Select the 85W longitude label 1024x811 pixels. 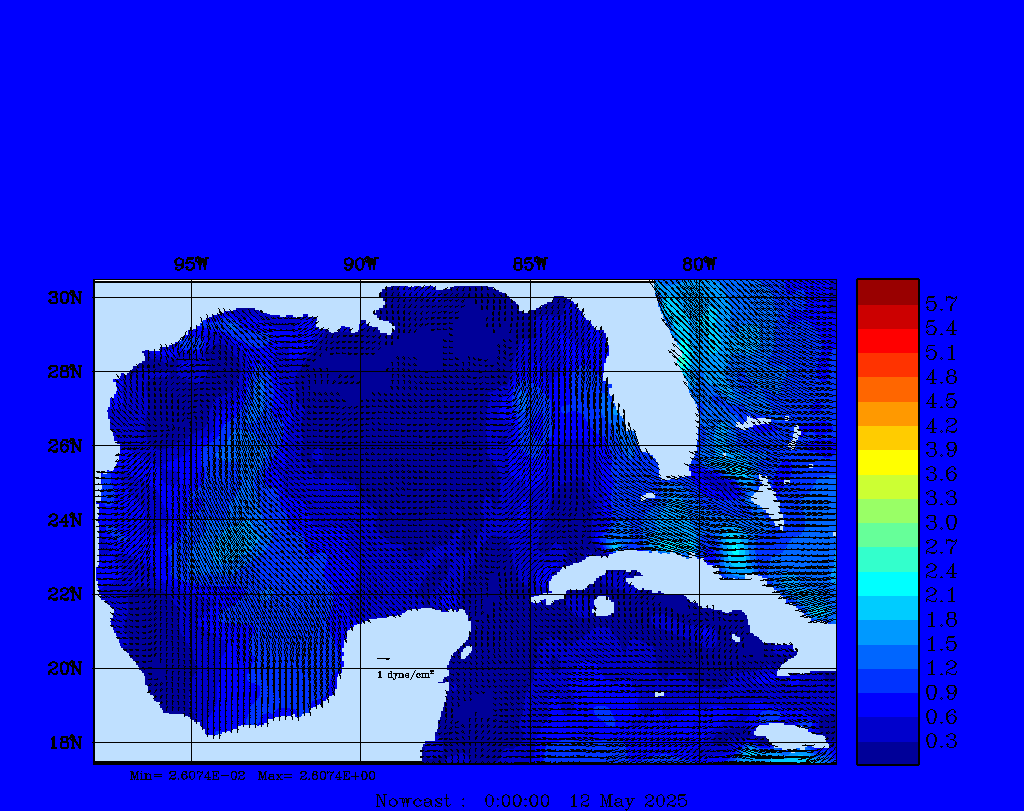pos(530,264)
